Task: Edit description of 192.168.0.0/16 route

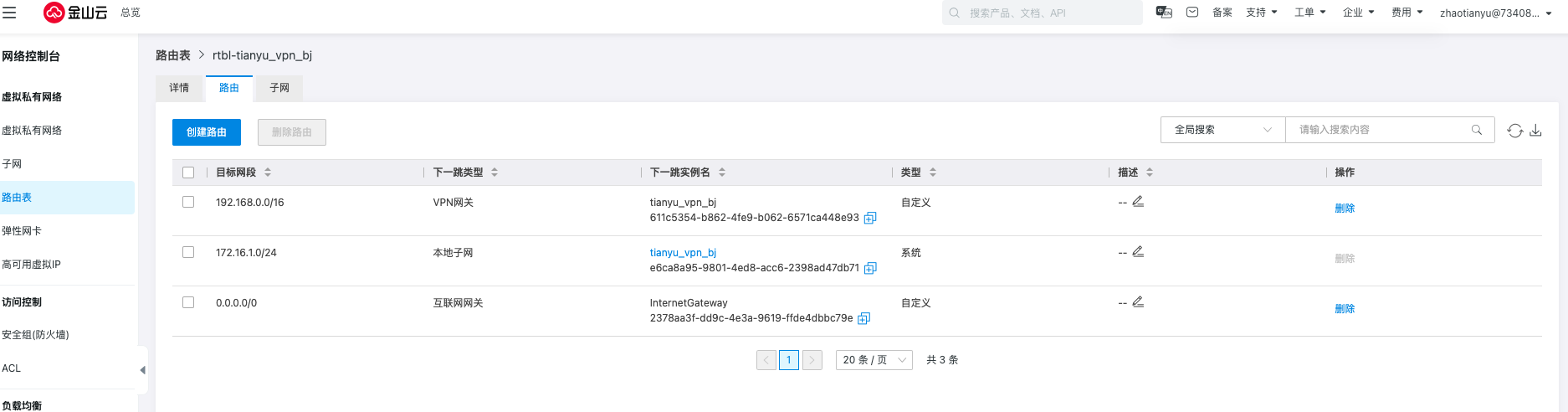Action: pos(1138,202)
